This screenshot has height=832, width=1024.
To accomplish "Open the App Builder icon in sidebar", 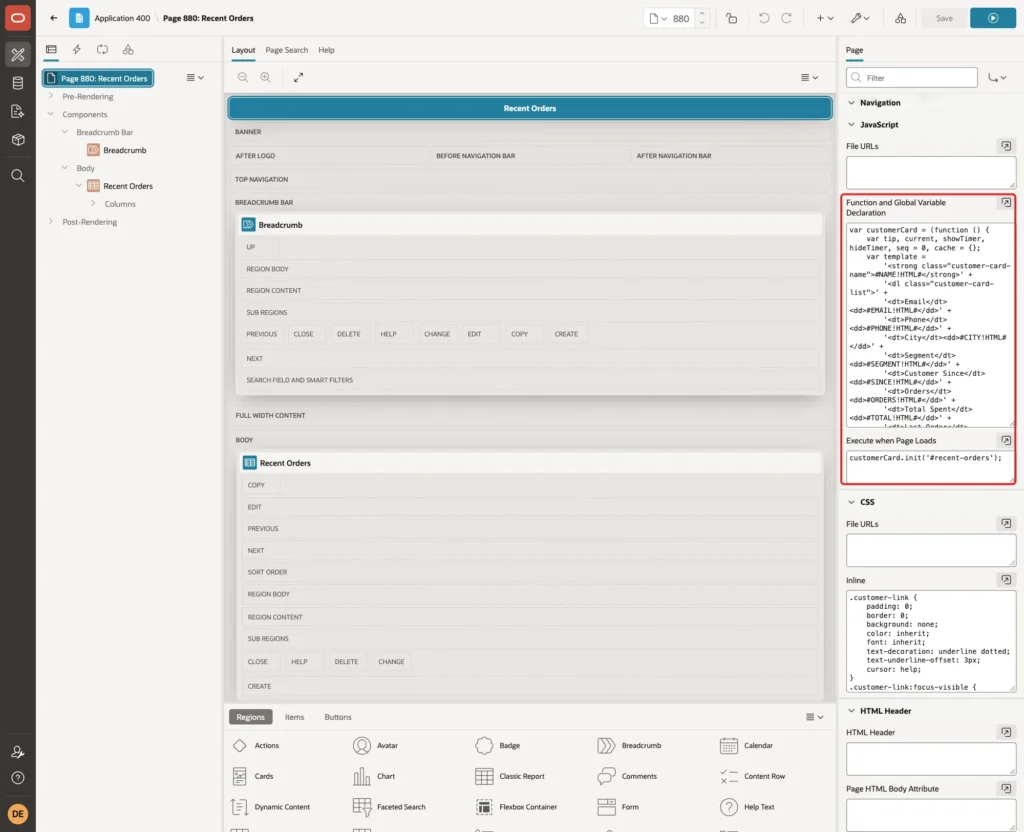I will click(18, 55).
